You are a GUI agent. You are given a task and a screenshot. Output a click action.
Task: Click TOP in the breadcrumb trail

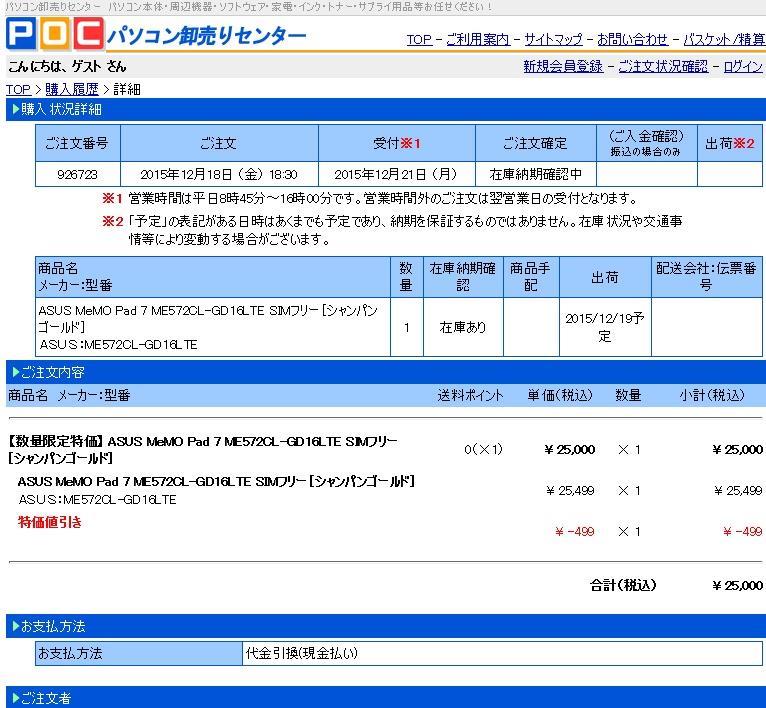(x=19, y=89)
